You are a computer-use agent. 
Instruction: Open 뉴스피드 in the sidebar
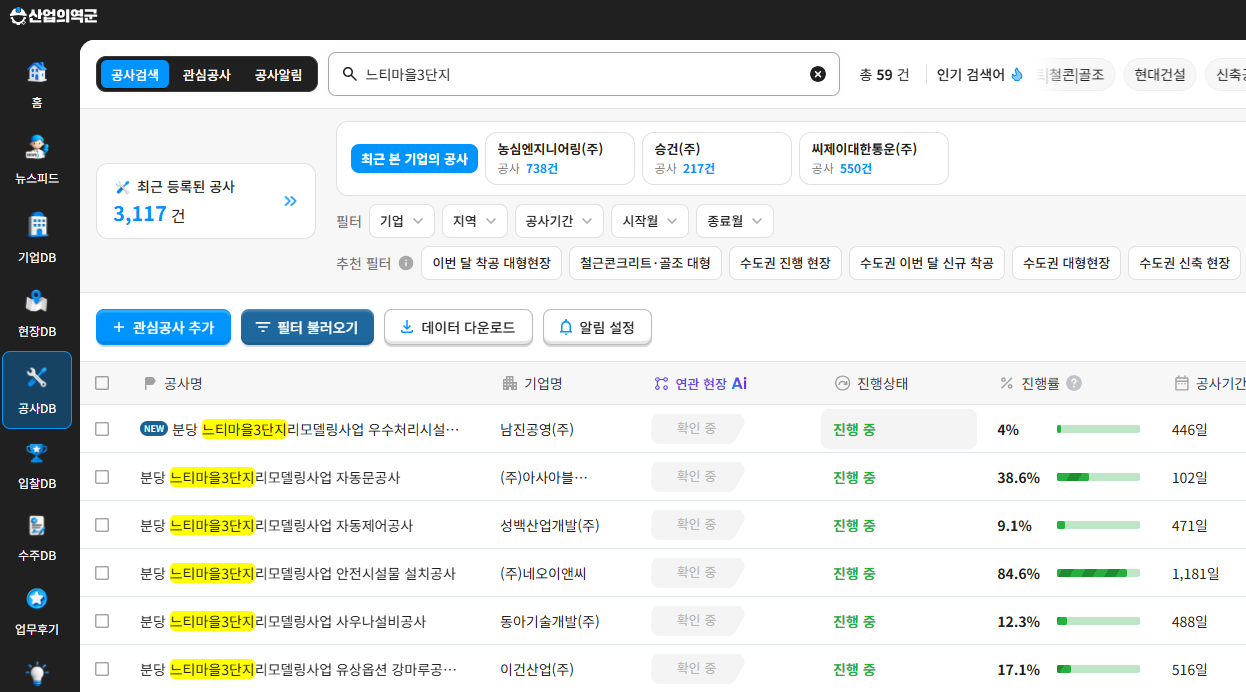(x=37, y=160)
